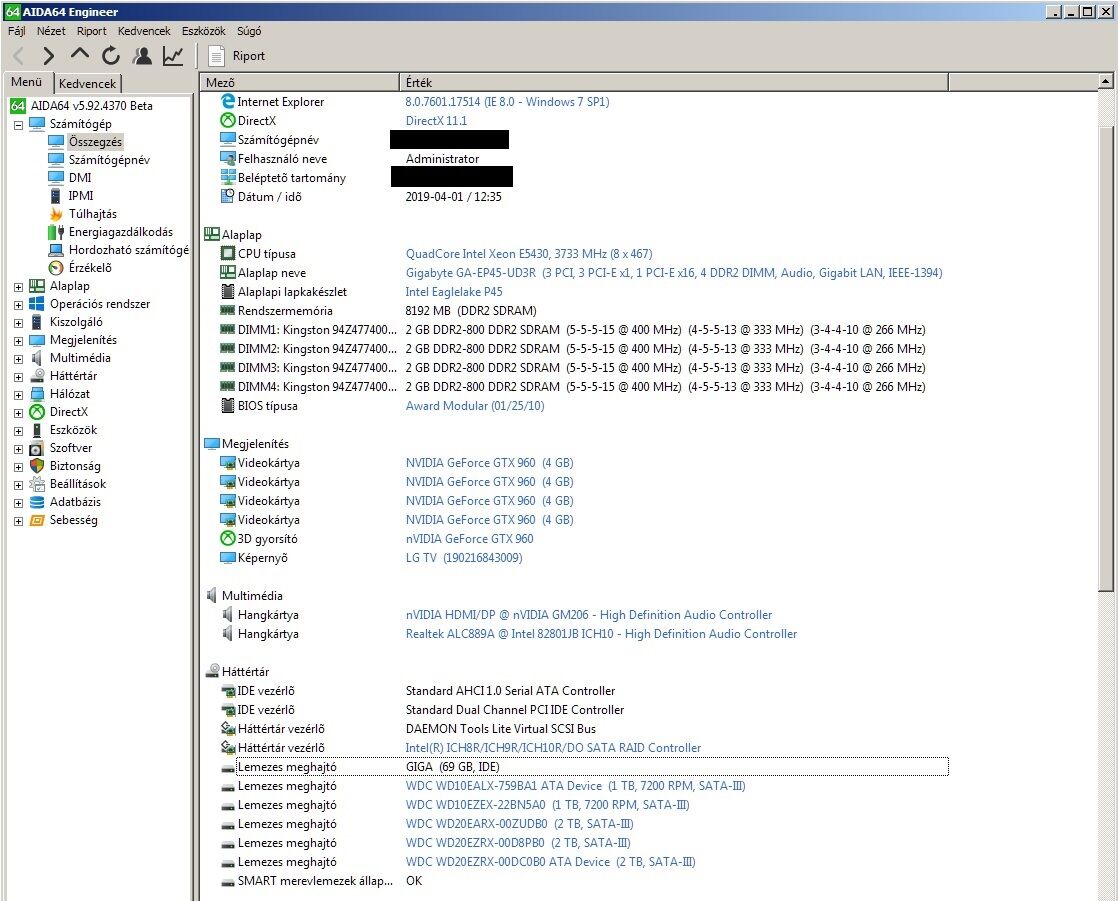This screenshot has width=1118, height=901.
Task: Select the Administrator username value
Action: coord(442,159)
